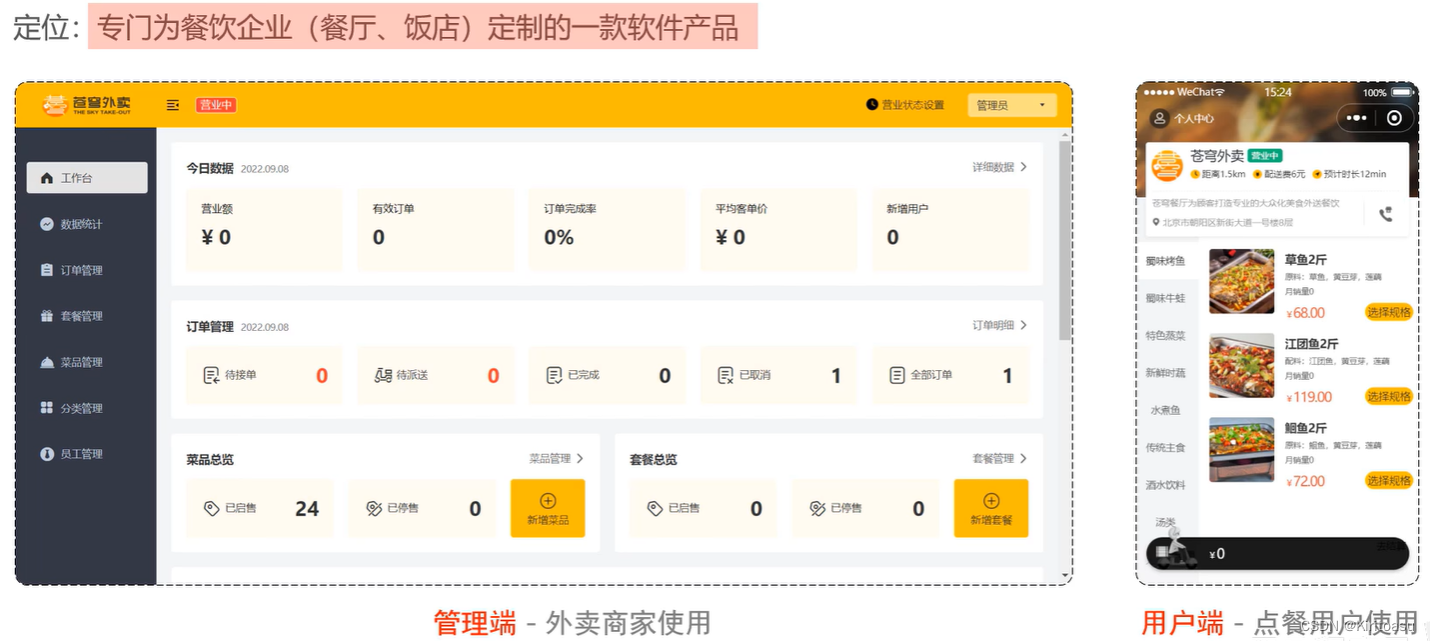The height and width of the screenshot is (641, 1430).
Task: Click the 待派送 delivery scooter icon
Action: [383, 376]
